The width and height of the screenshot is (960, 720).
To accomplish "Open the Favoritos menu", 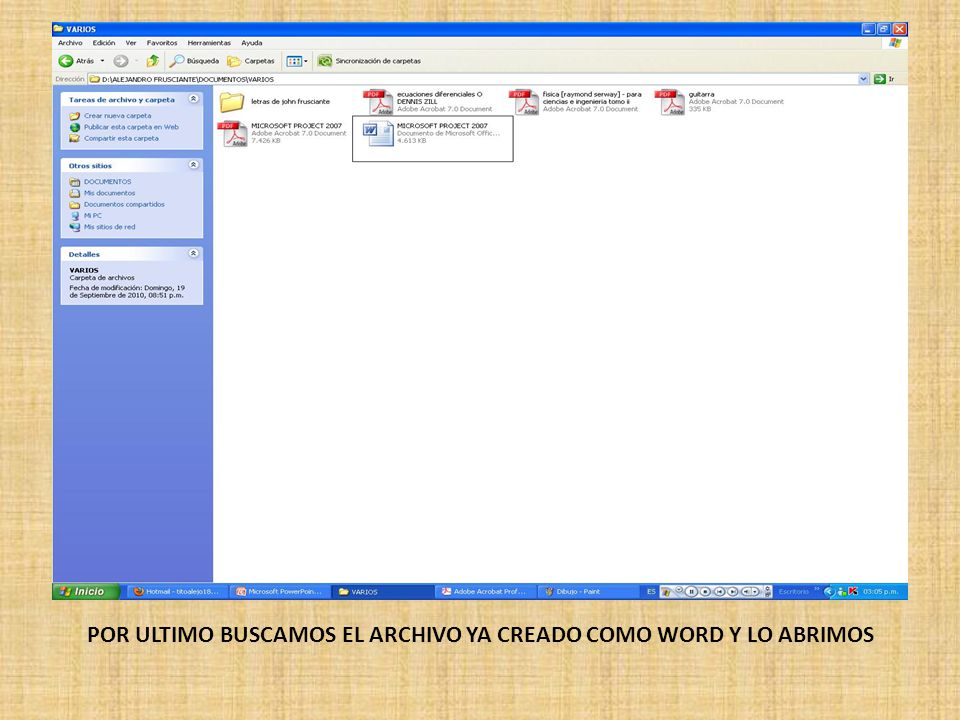I will click(162, 43).
